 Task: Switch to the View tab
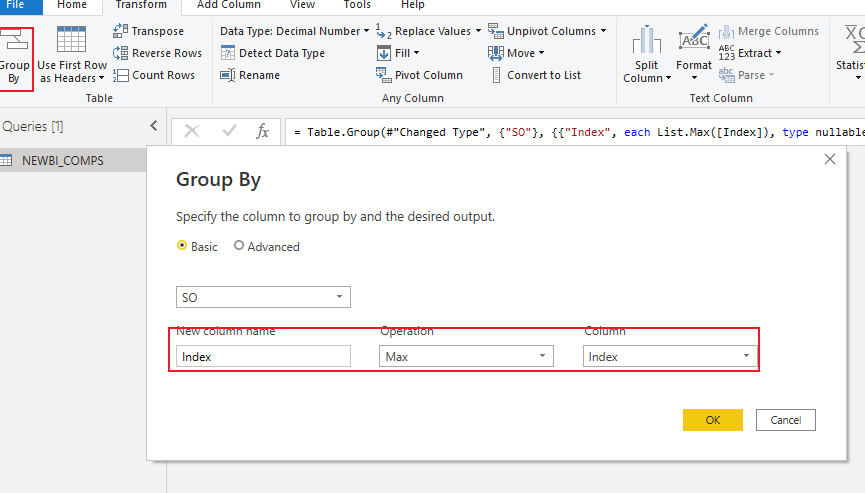[302, 6]
